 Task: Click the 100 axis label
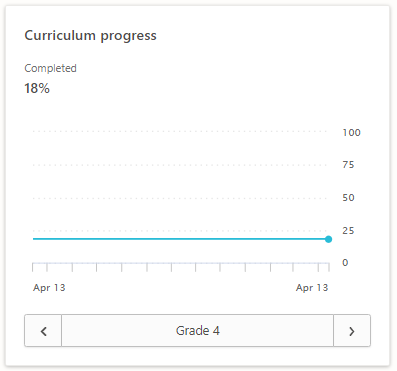[351, 133]
